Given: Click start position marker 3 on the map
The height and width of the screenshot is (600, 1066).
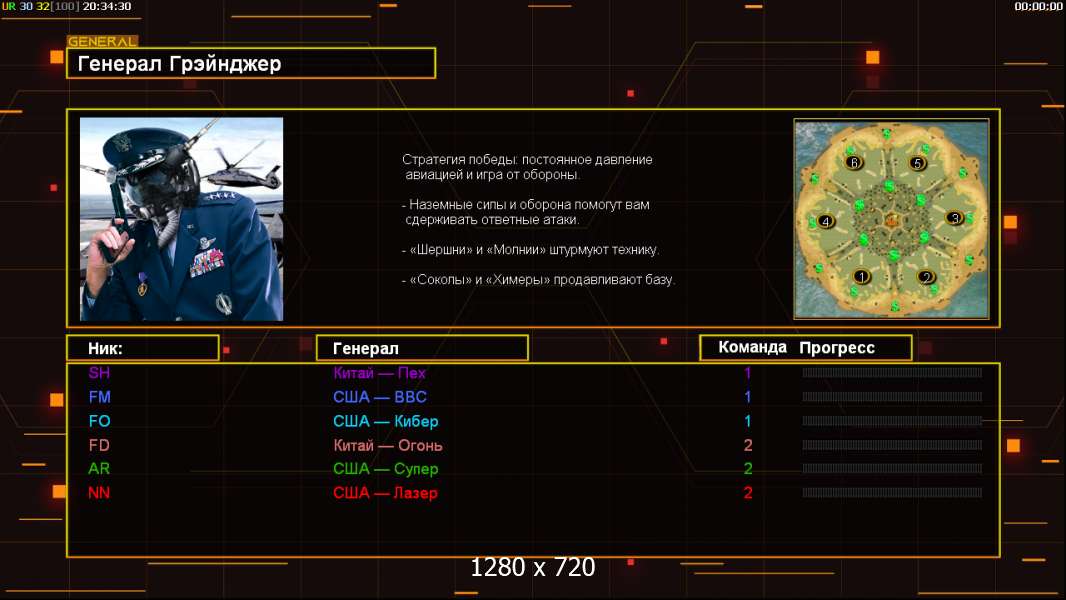Looking at the screenshot, I should (955, 218).
